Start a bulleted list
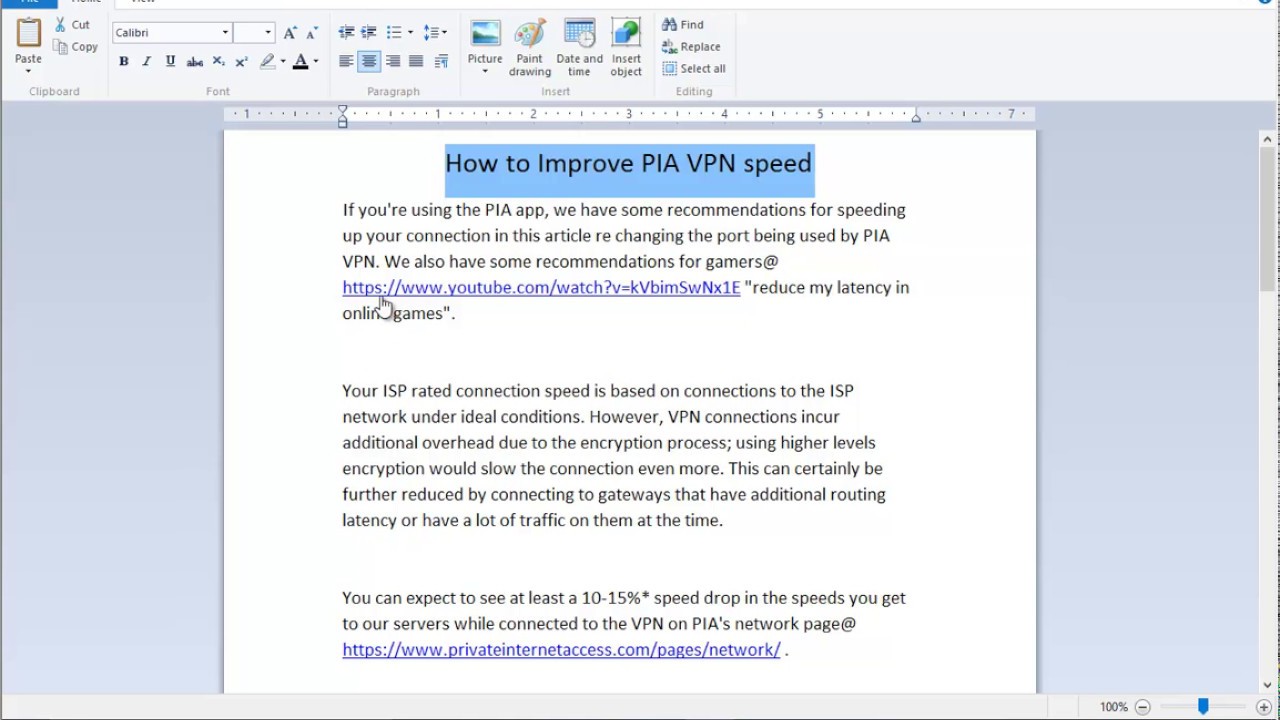The image size is (1280, 720). pyautogui.click(x=394, y=33)
